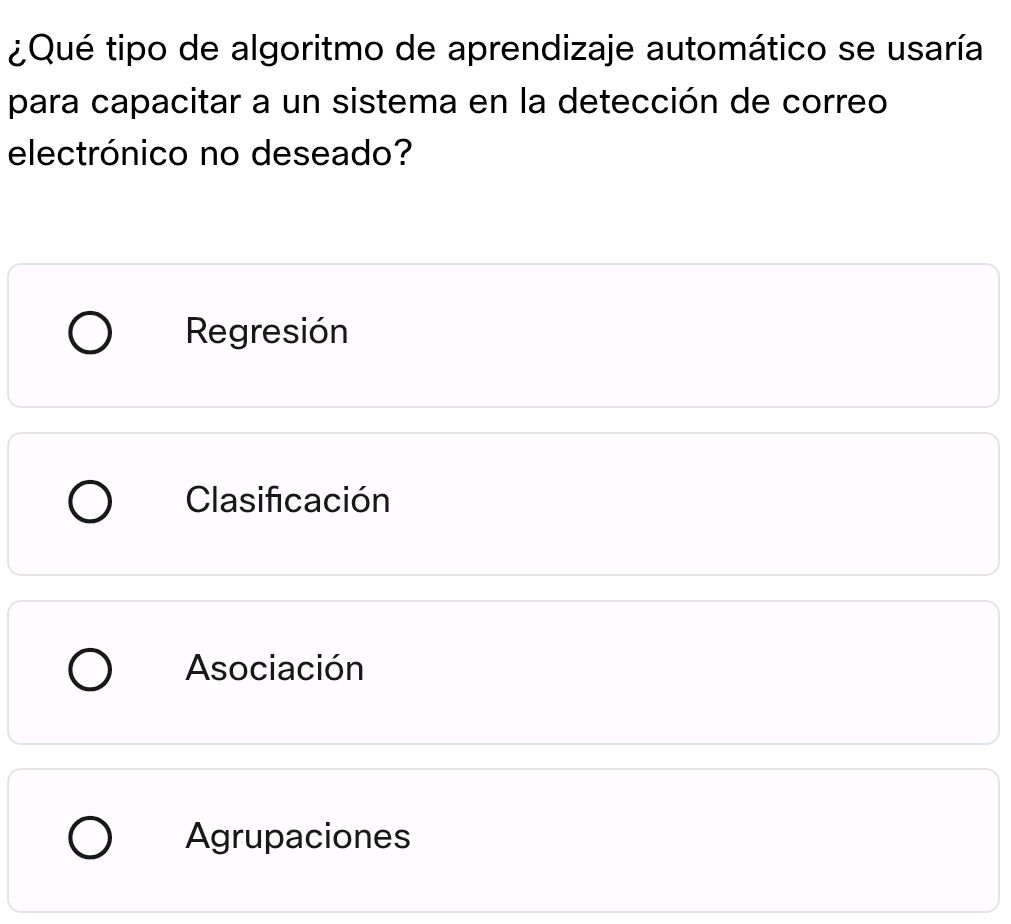Click the quiz question text
Viewport: 1011px width, 924px height.
point(495,100)
